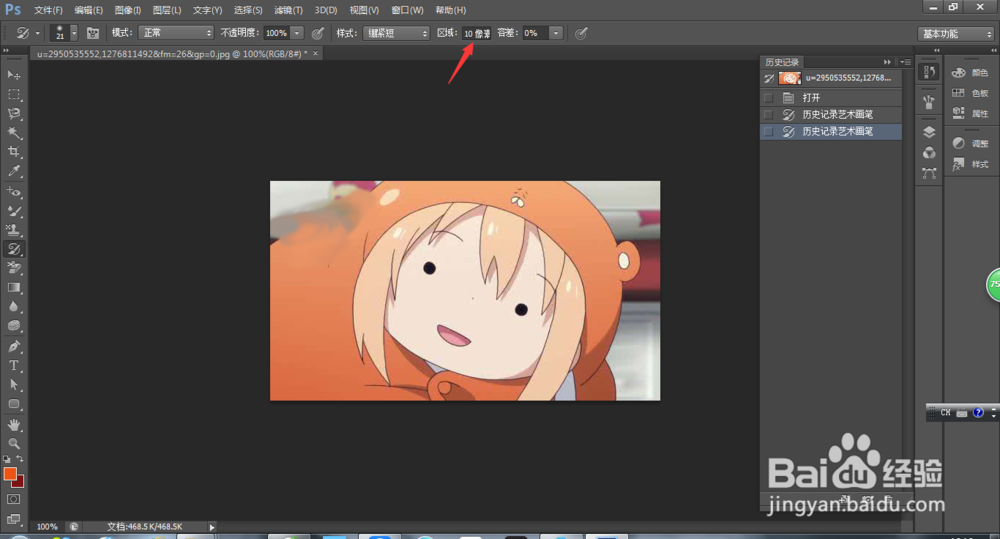Swap foreground and background colors
The width and height of the screenshot is (1000, 539).
(x=20, y=459)
